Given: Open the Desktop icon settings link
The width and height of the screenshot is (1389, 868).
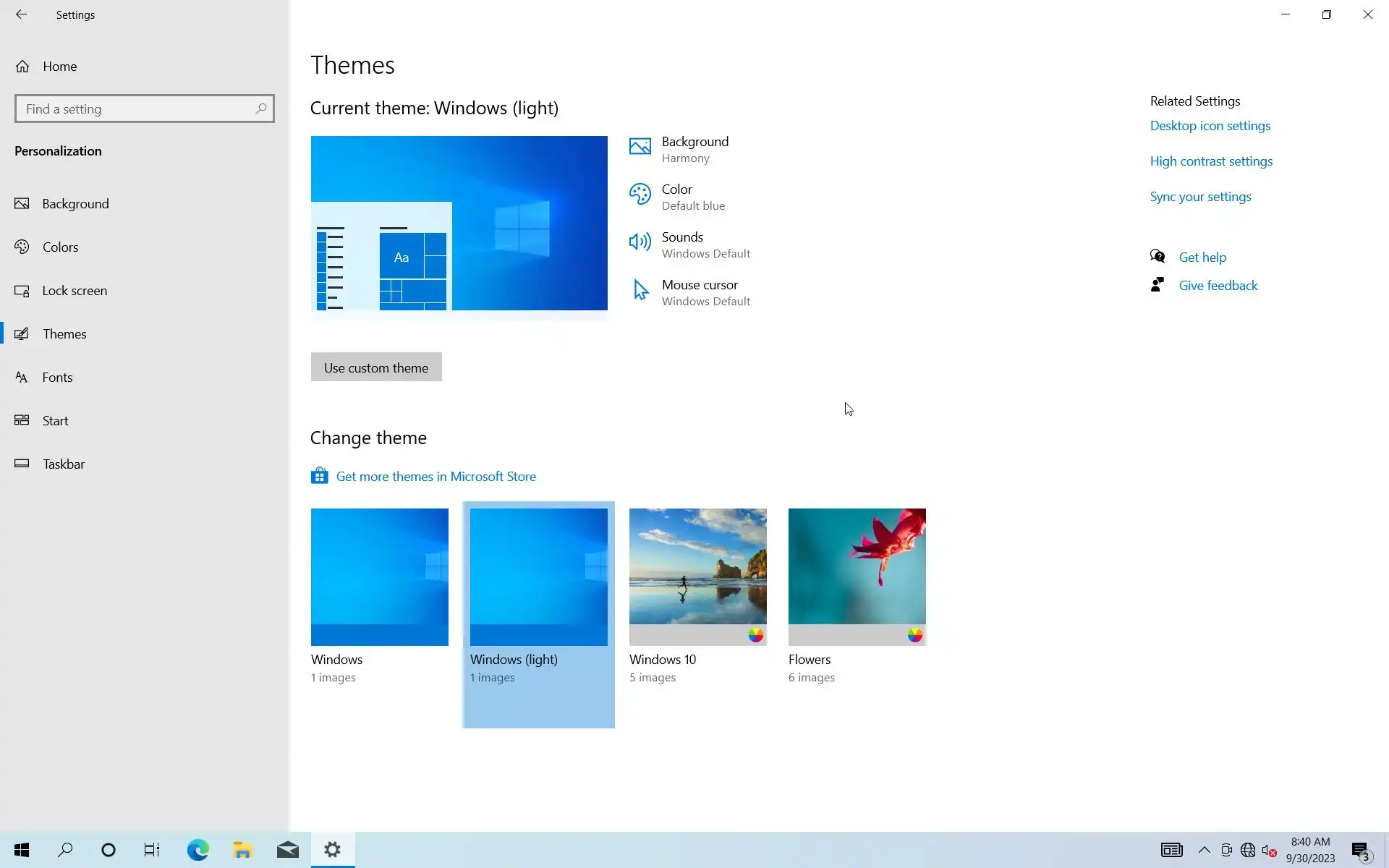Looking at the screenshot, I should point(1210,126).
